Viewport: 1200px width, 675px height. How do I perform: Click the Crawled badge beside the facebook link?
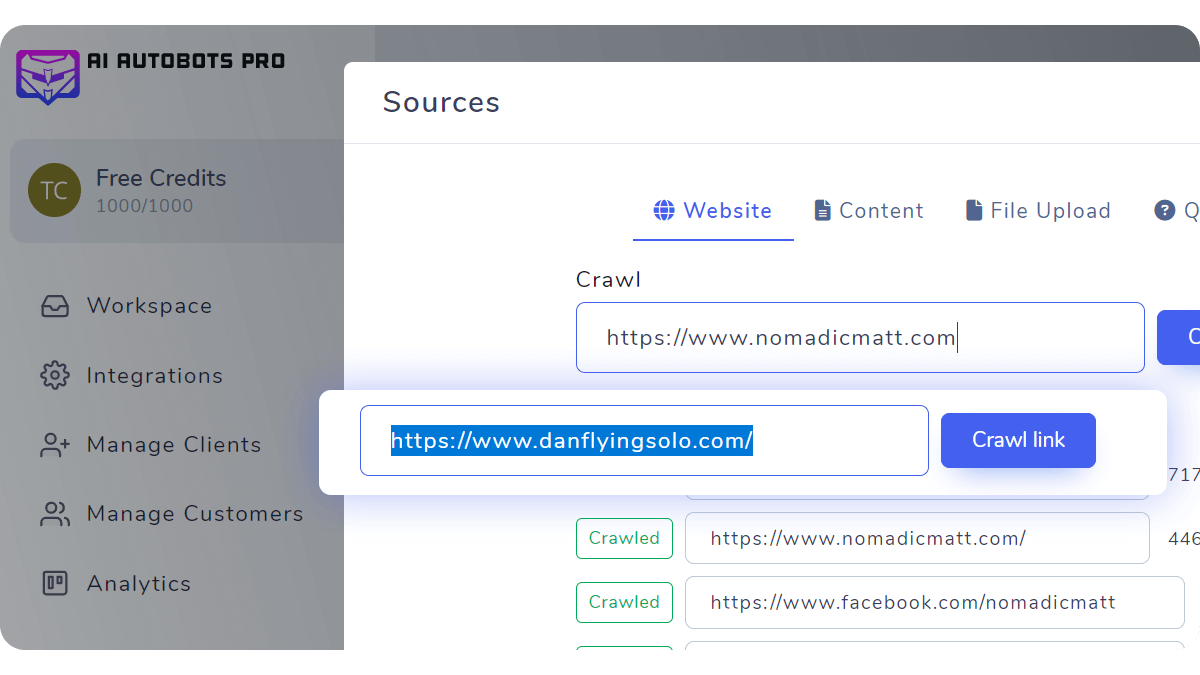(624, 602)
